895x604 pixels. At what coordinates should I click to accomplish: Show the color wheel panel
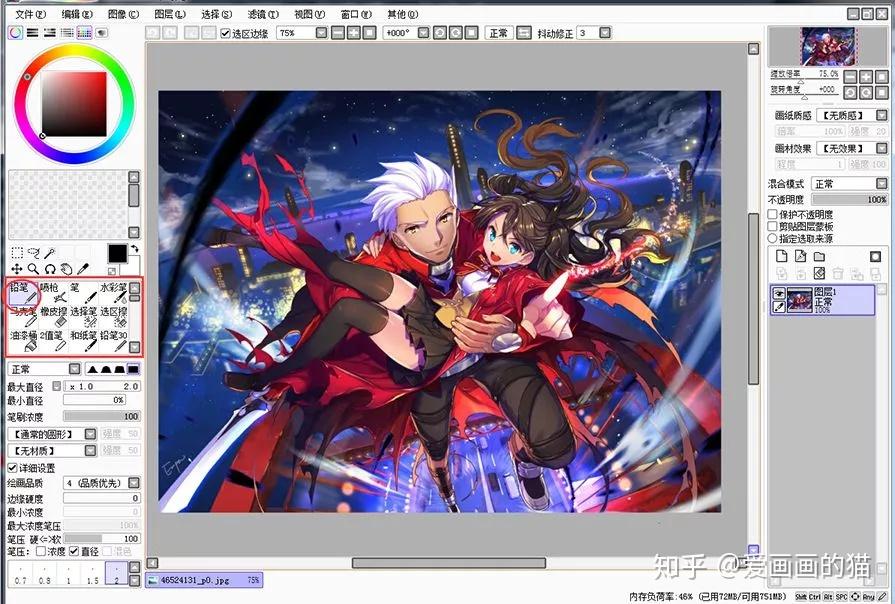coord(15,33)
